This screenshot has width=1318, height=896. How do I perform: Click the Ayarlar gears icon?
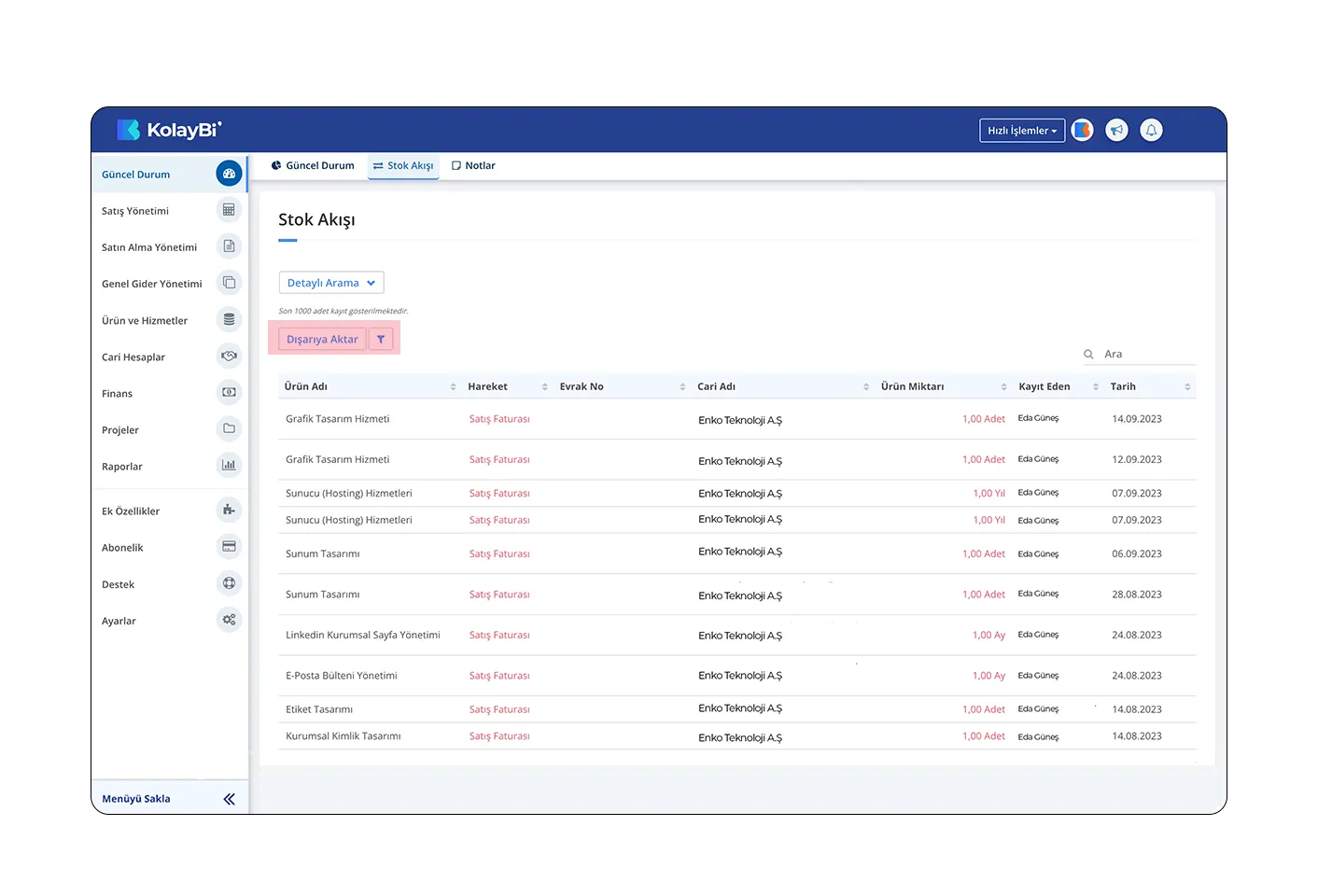click(229, 620)
